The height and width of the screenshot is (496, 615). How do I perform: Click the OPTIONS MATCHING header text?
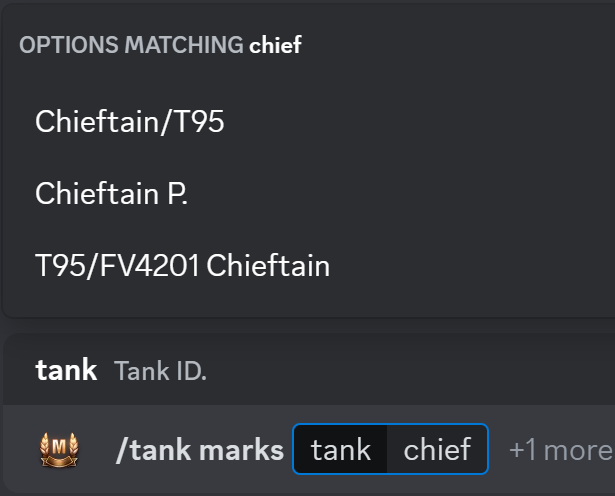131,45
